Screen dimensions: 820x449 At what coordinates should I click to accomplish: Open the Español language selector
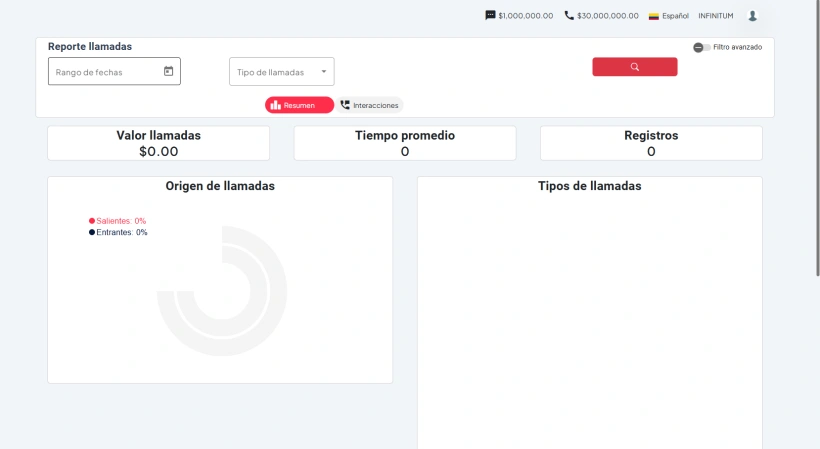[676, 16]
